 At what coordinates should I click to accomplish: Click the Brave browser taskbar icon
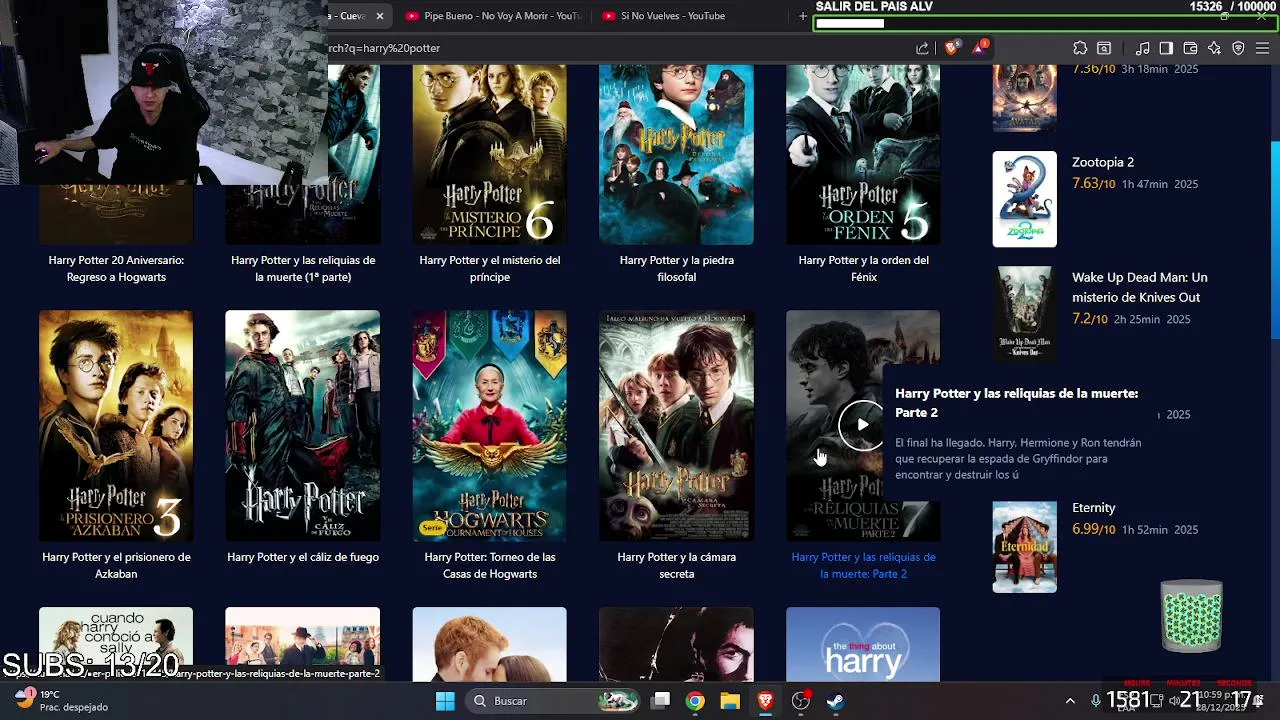pyautogui.click(x=765, y=701)
